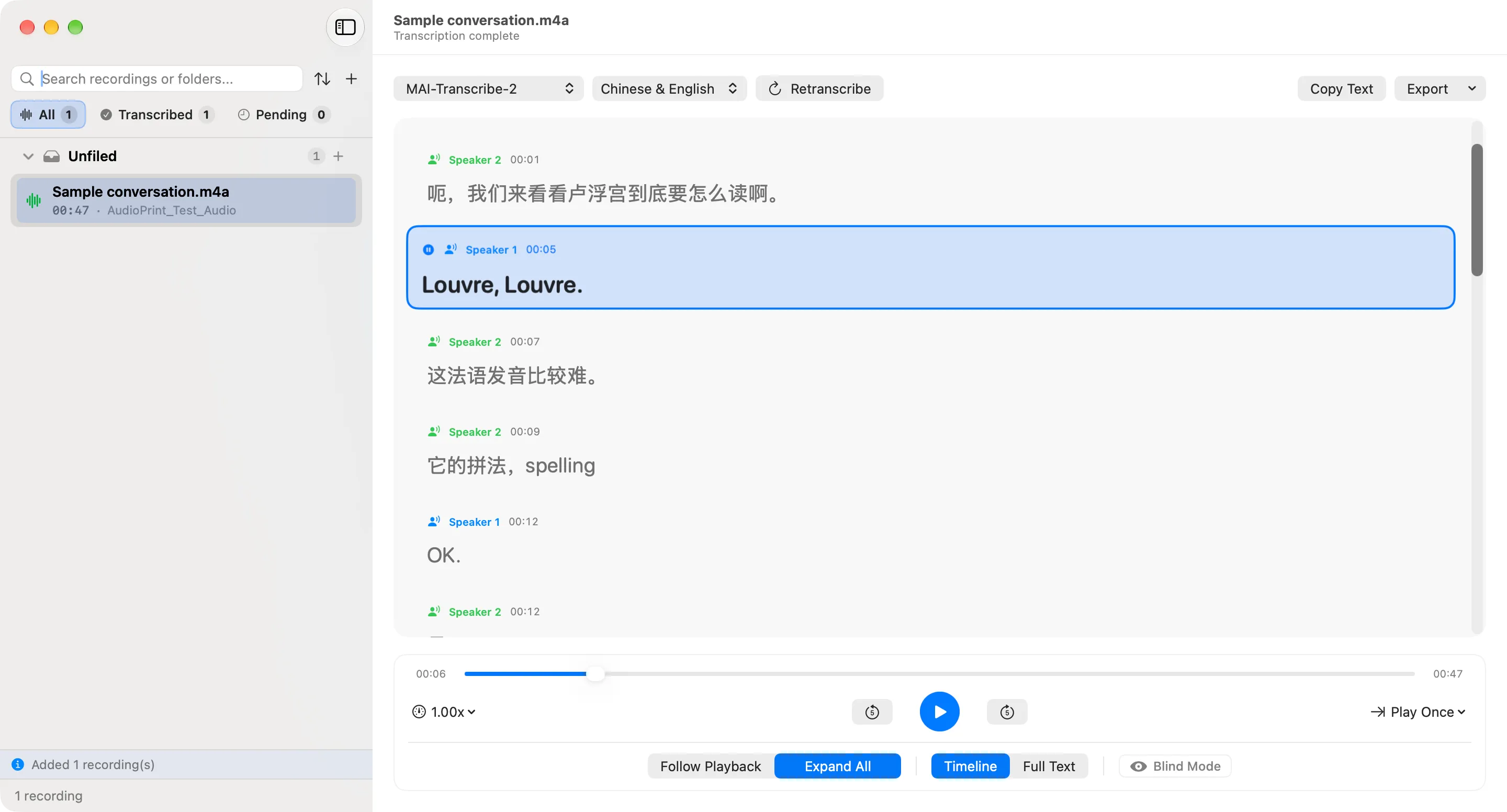Switch to Full Text view
This screenshot has width=1507, height=812.
1048,766
